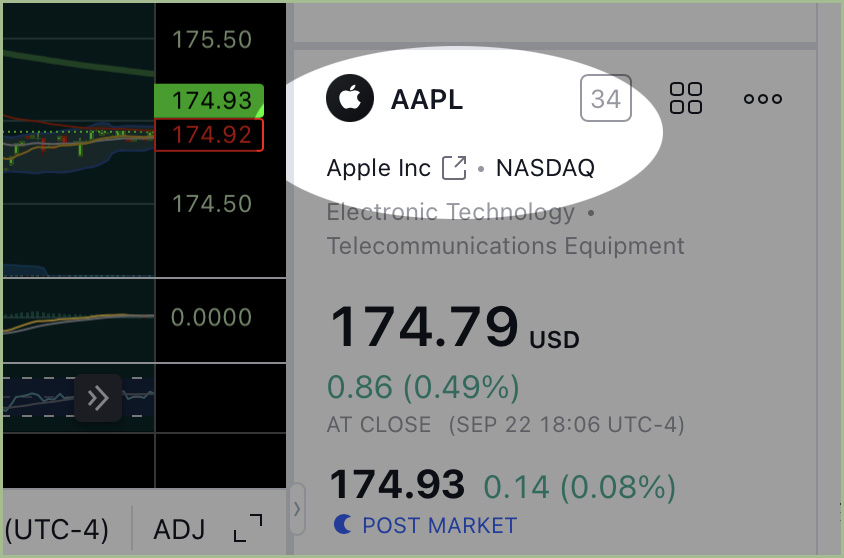Open the four-squares layout grid icon
The width and height of the screenshot is (844, 558).
coord(686,98)
